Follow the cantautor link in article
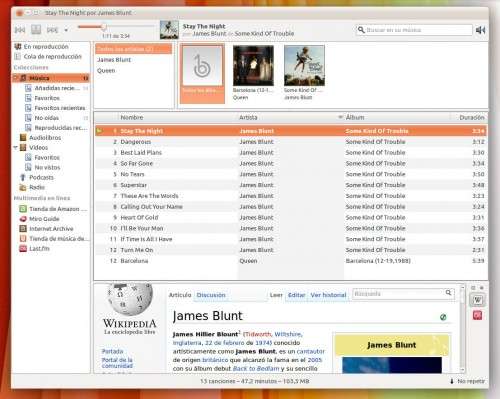Viewport: 500px width, 399px height. (x=310, y=351)
